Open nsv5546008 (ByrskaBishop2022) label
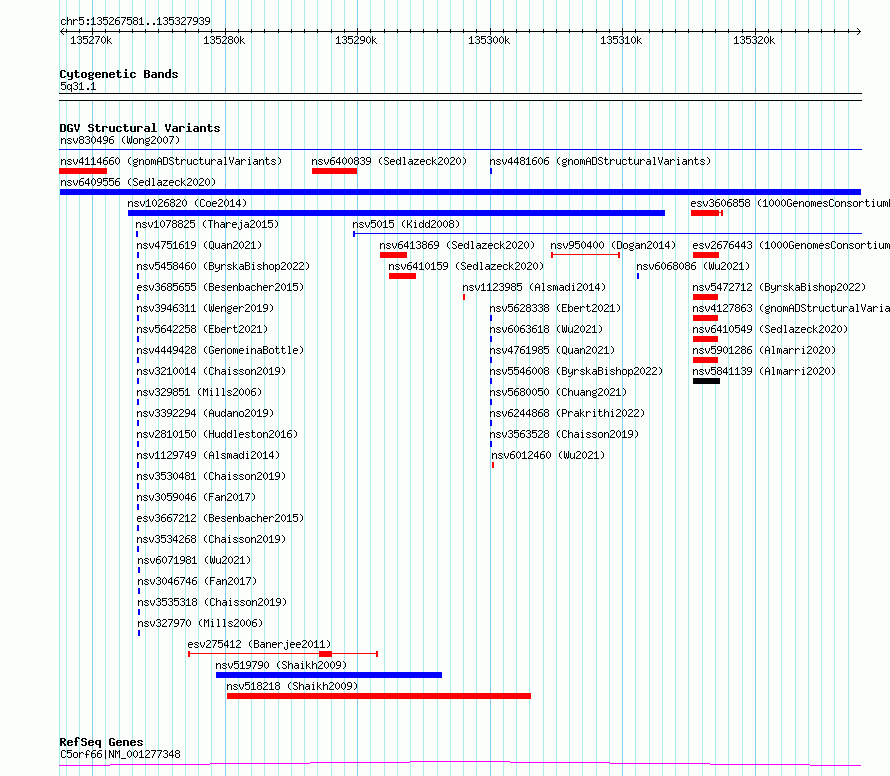The height and width of the screenshot is (776, 890). tap(576, 371)
